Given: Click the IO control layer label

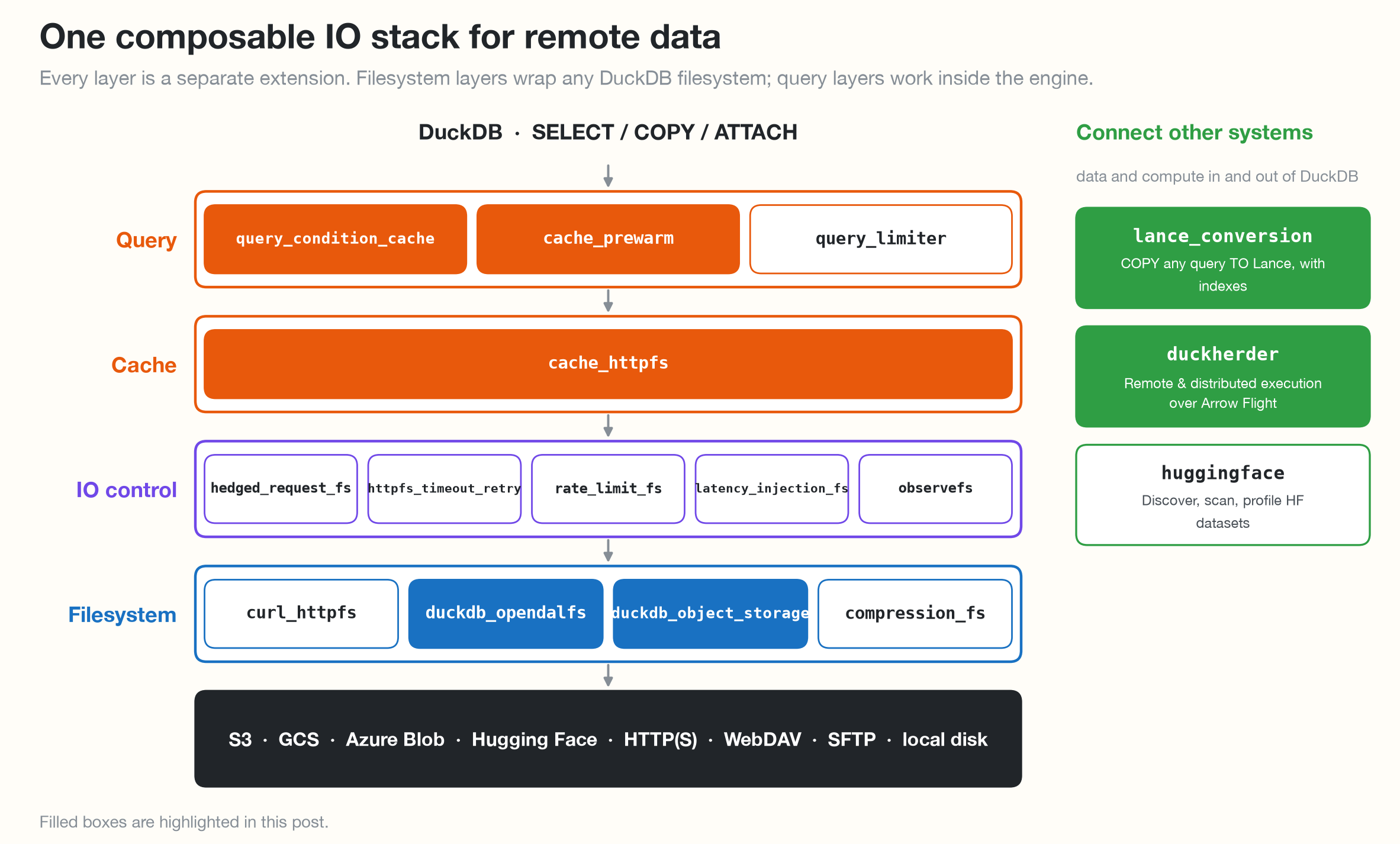Looking at the screenshot, I should pyautogui.click(x=127, y=490).
